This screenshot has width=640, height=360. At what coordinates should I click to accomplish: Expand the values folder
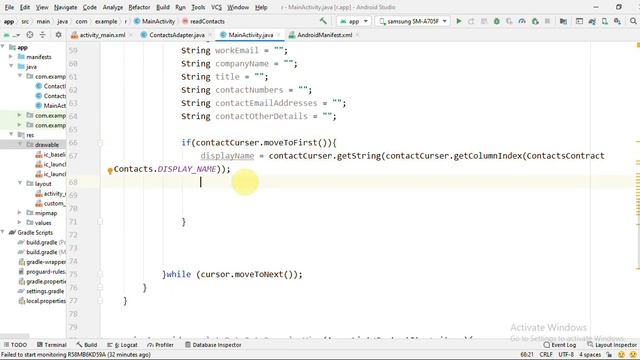(x=20, y=222)
